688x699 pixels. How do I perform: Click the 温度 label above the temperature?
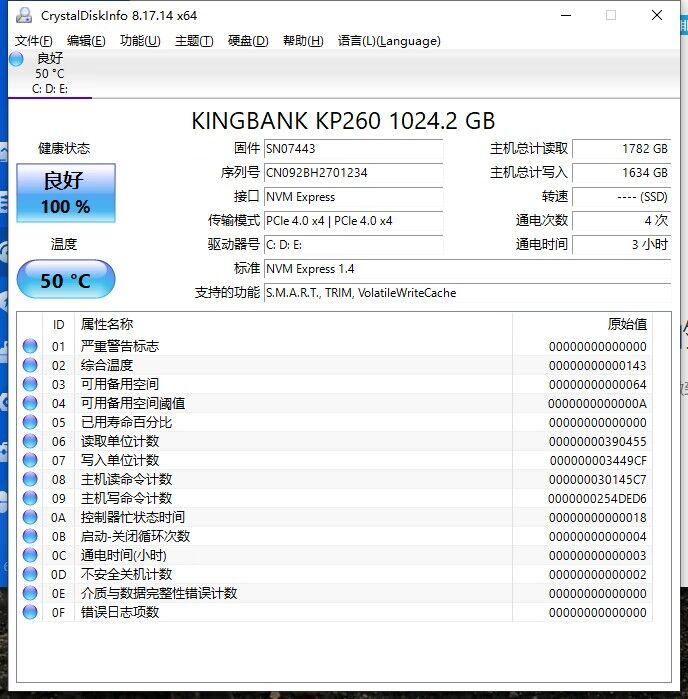pyautogui.click(x=64, y=244)
